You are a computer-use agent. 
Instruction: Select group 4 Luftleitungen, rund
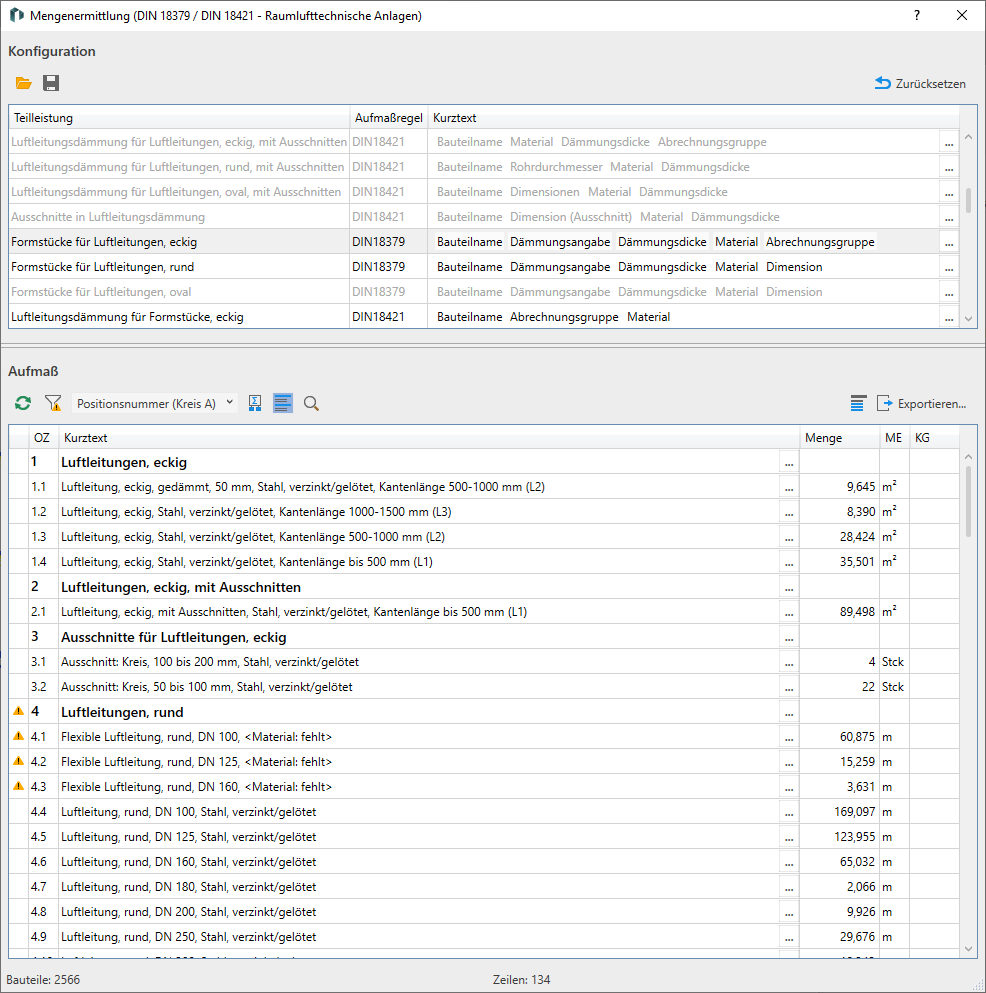[484, 712]
